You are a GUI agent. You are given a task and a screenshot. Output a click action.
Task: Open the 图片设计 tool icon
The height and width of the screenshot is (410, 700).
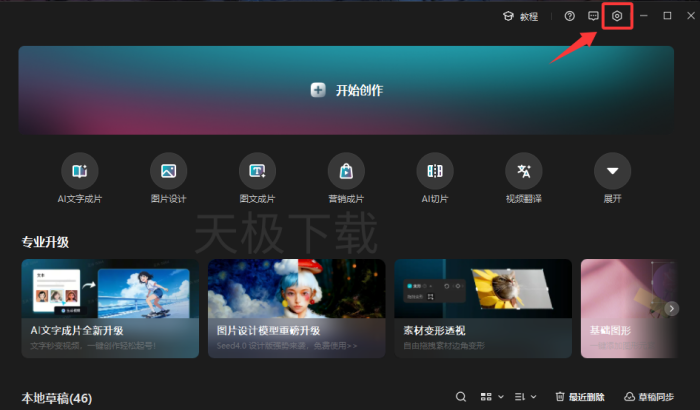(168, 171)
